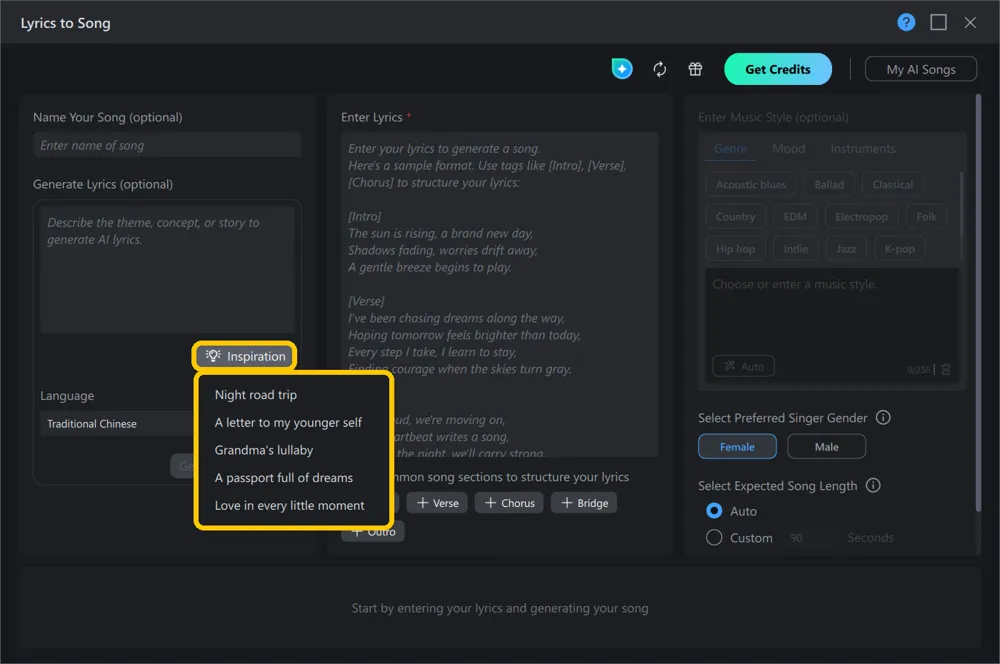Select the Custom song length radio
1000x664 pixels.
pos(714,538)
